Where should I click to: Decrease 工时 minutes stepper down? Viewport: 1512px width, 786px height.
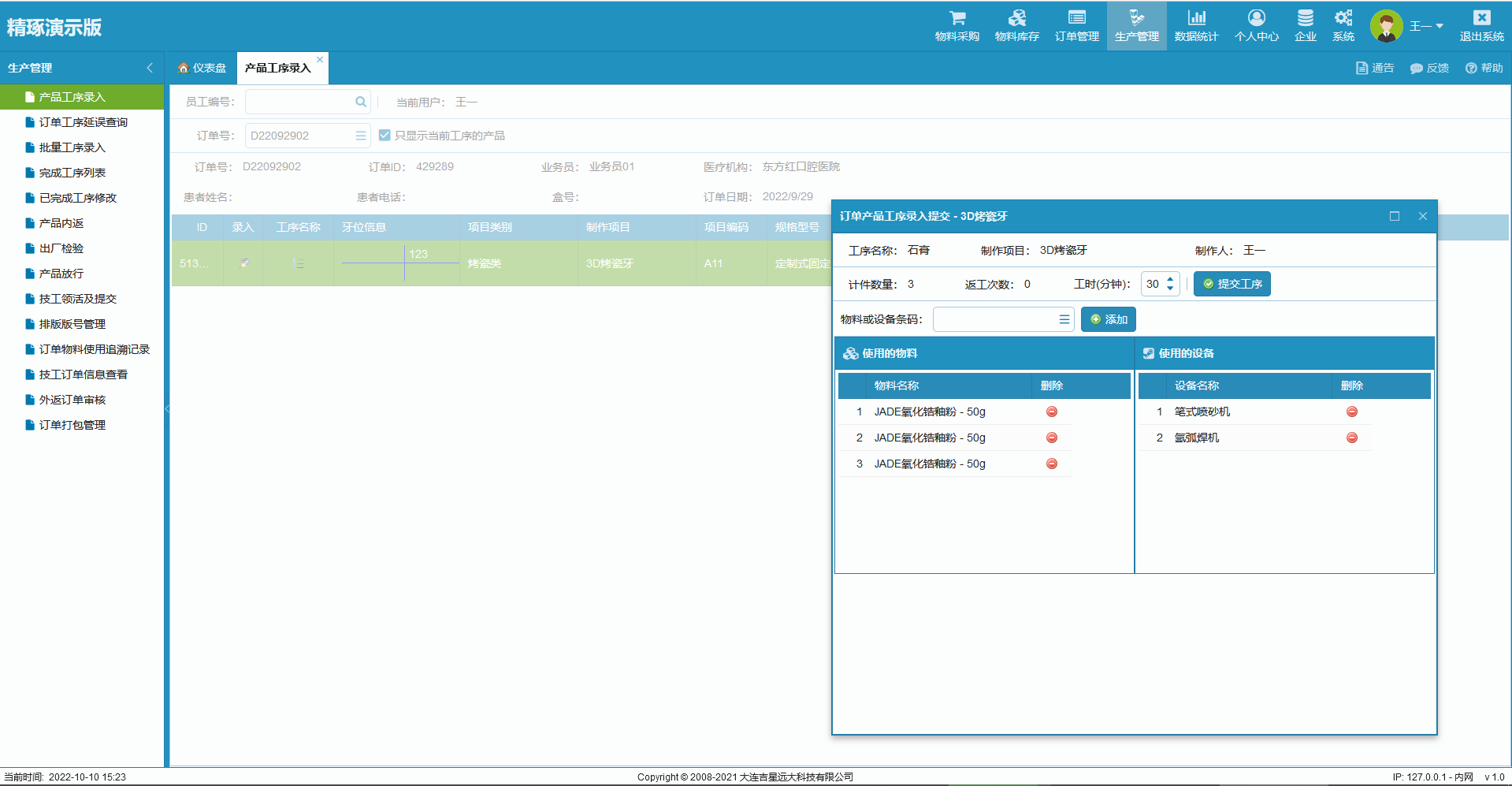pyautogui.click(x=1170, y=289)
